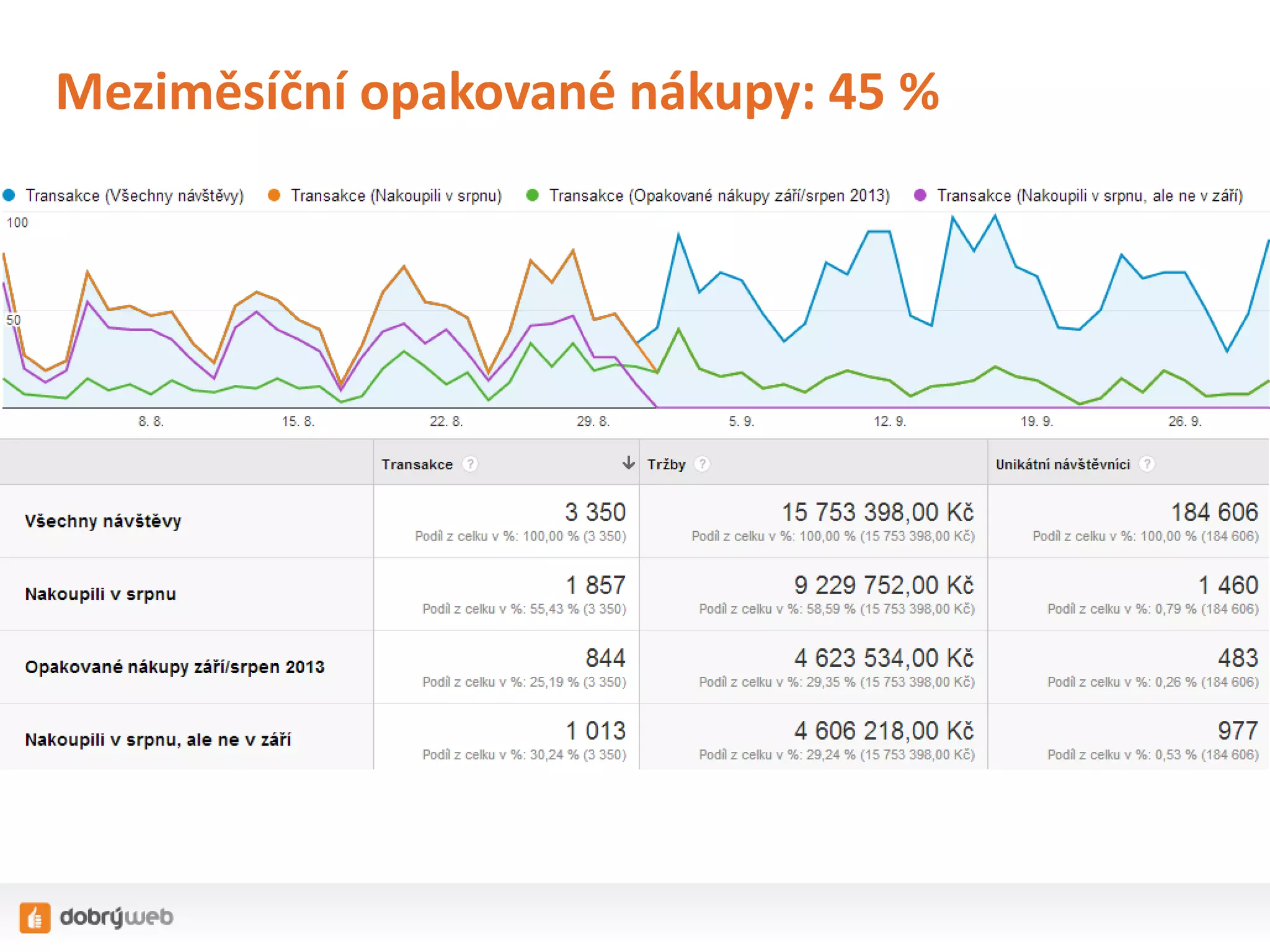Click the transaction value 844
This screenshot has width=1270, height=952.
point(606,658)
